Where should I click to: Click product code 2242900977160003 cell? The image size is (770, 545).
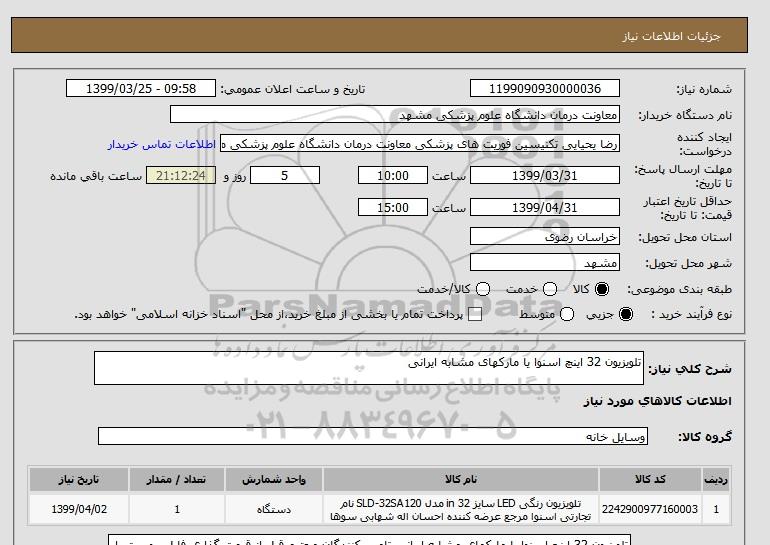tap(650, 509)
